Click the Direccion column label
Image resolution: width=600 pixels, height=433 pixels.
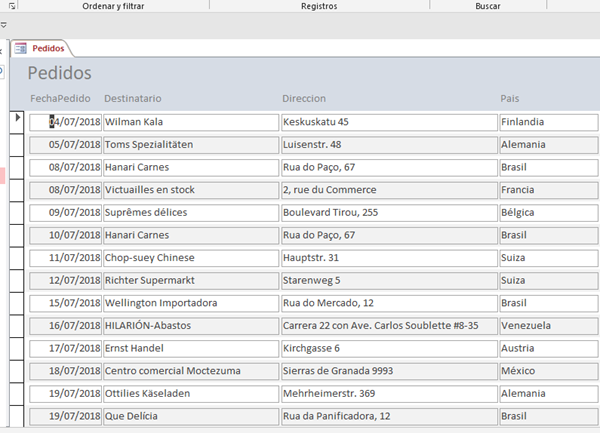tap(304, 98)
